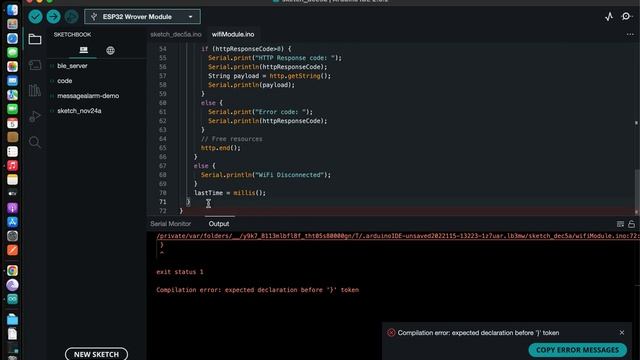Click the code line 'lastTime = millis();'
The width and height of the screenshot is (640, 360).
tap(230, 193)
